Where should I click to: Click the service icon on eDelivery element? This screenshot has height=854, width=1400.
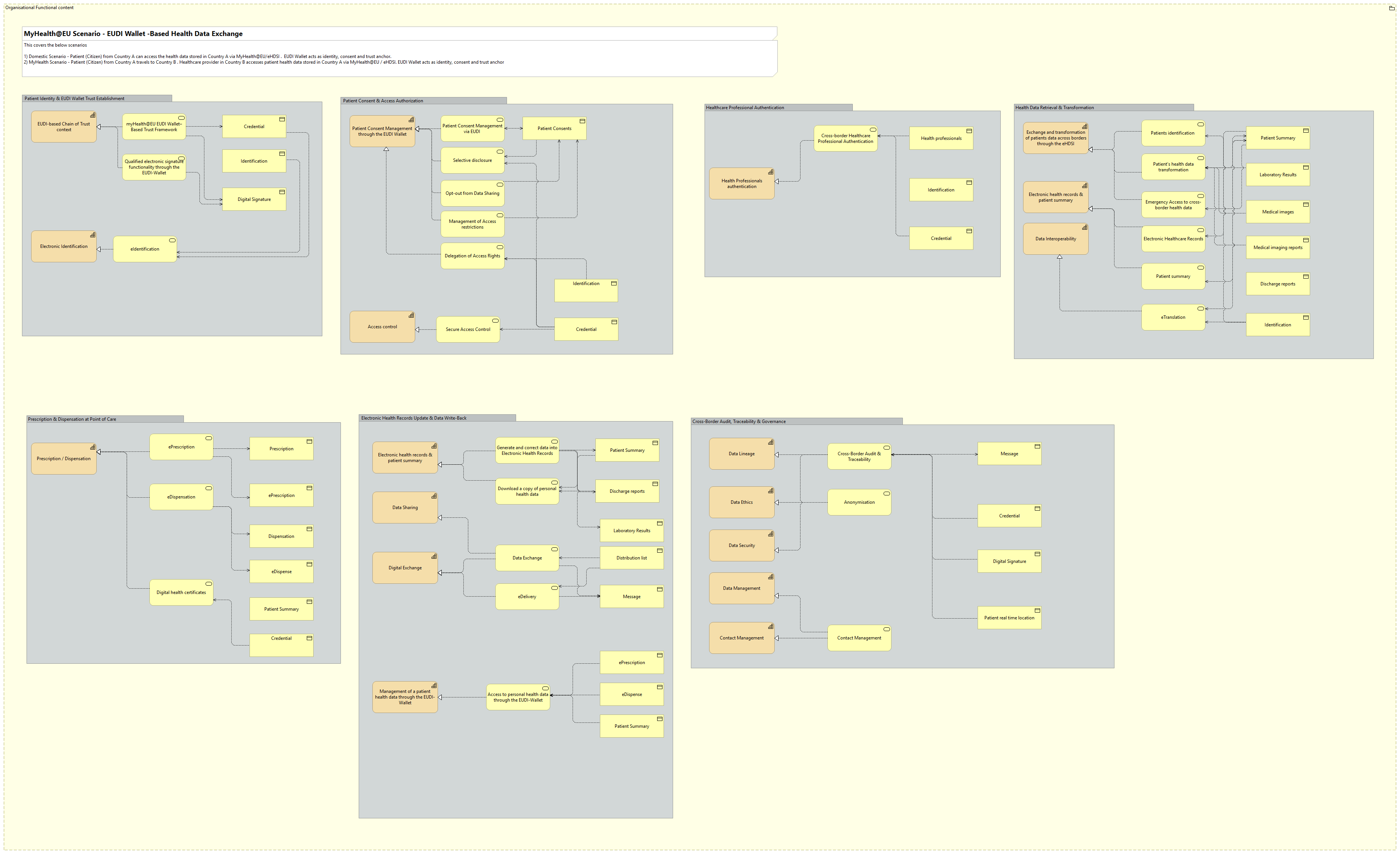pos(554,588)
